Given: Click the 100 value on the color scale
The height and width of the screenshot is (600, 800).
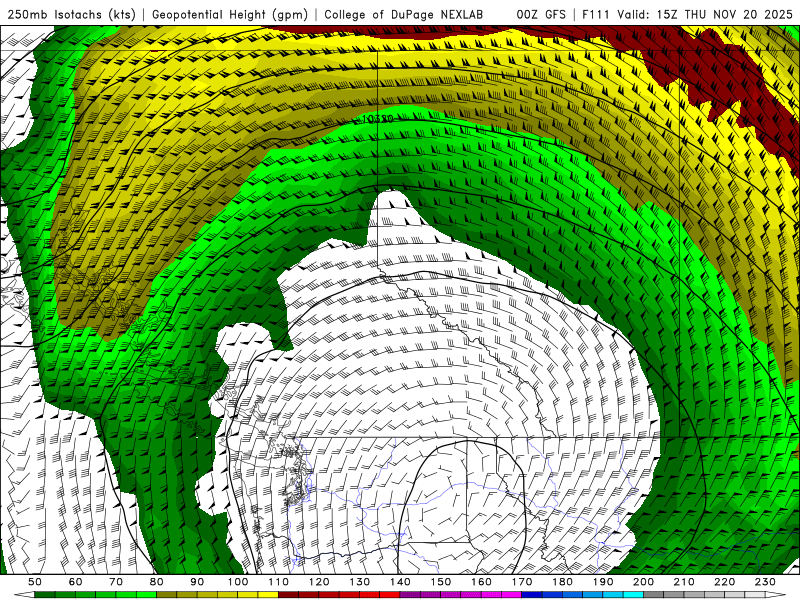Looking at the screenshot, I should point(238,582).
